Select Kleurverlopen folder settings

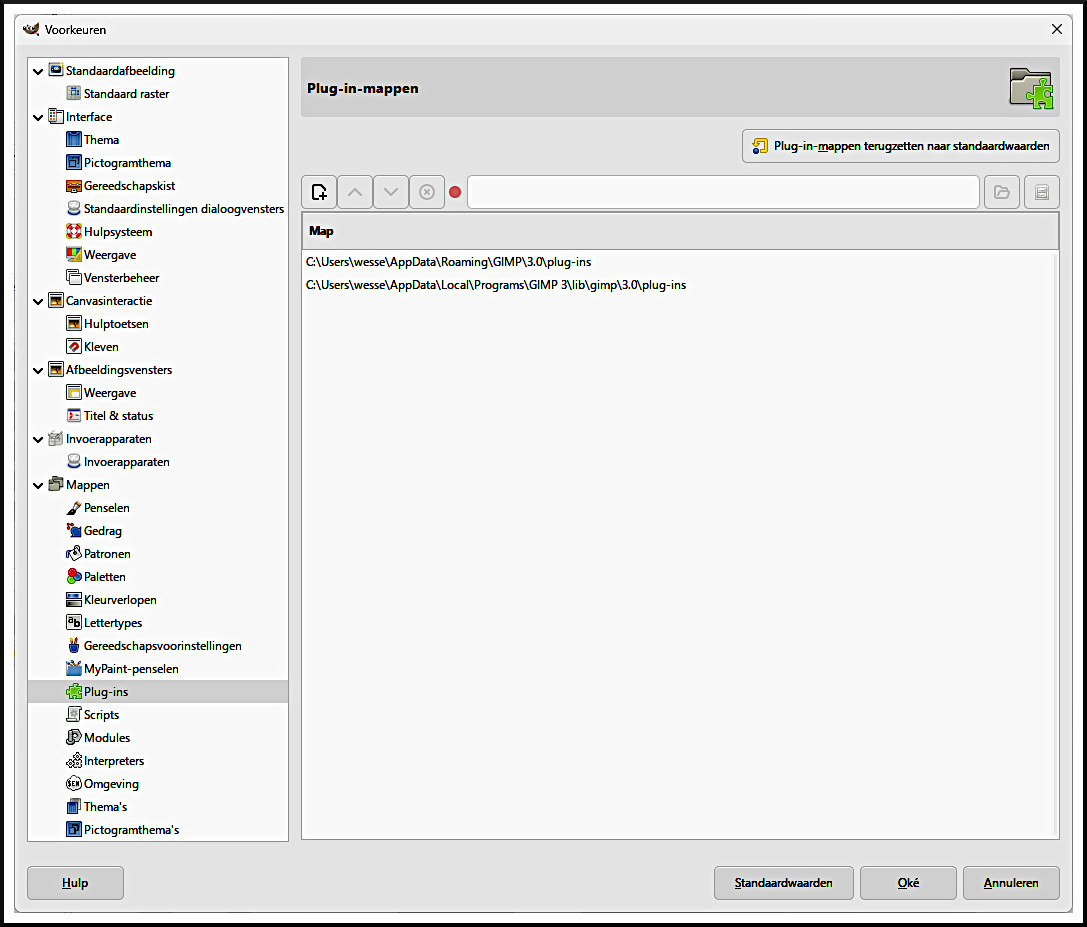coord(120,600)
